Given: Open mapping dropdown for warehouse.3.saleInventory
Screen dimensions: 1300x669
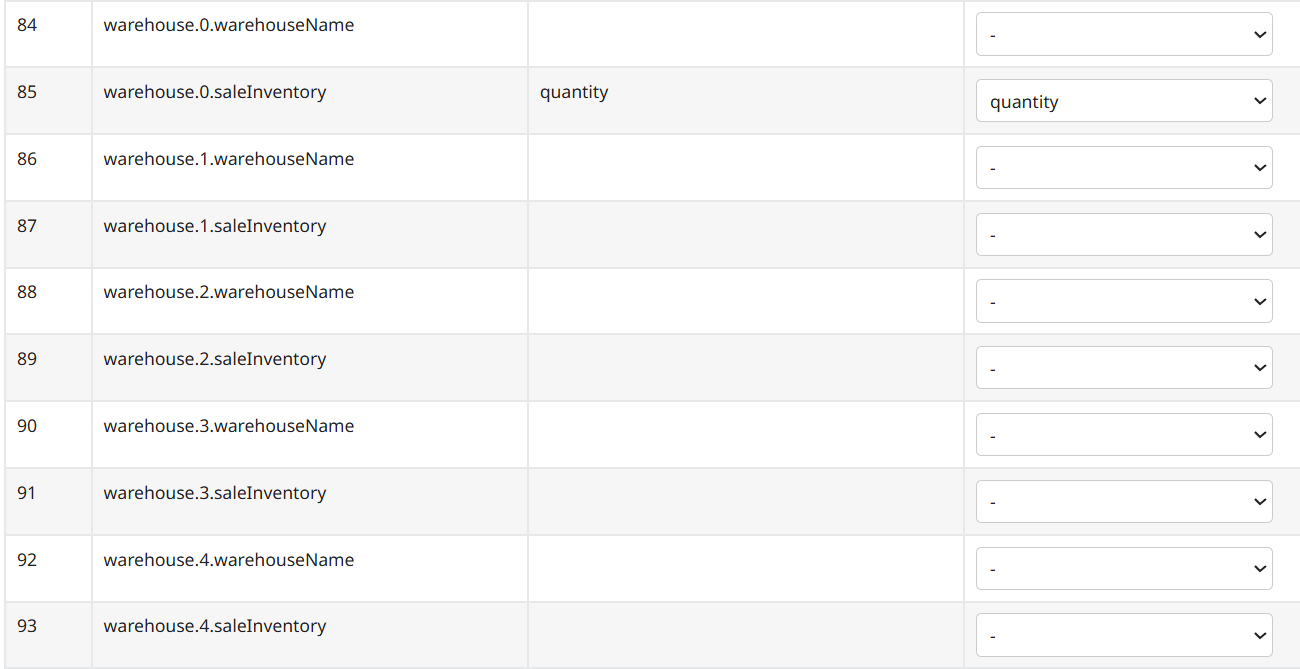Looking at the screenshot, I should click(x=1123, y=502).
